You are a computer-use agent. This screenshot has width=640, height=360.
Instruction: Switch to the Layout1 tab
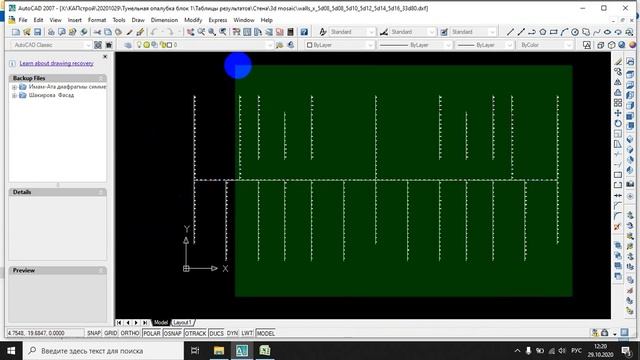pos(182,322)
